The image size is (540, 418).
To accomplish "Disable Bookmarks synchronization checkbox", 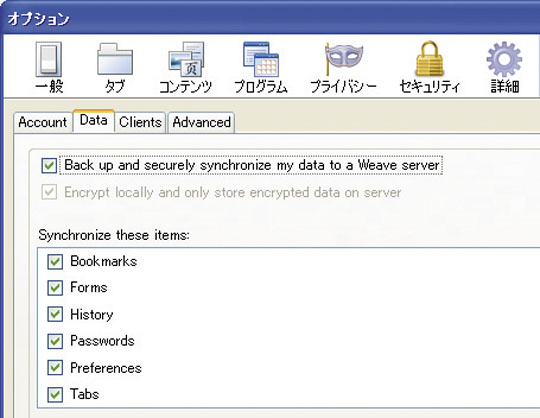I will (55, 261).
